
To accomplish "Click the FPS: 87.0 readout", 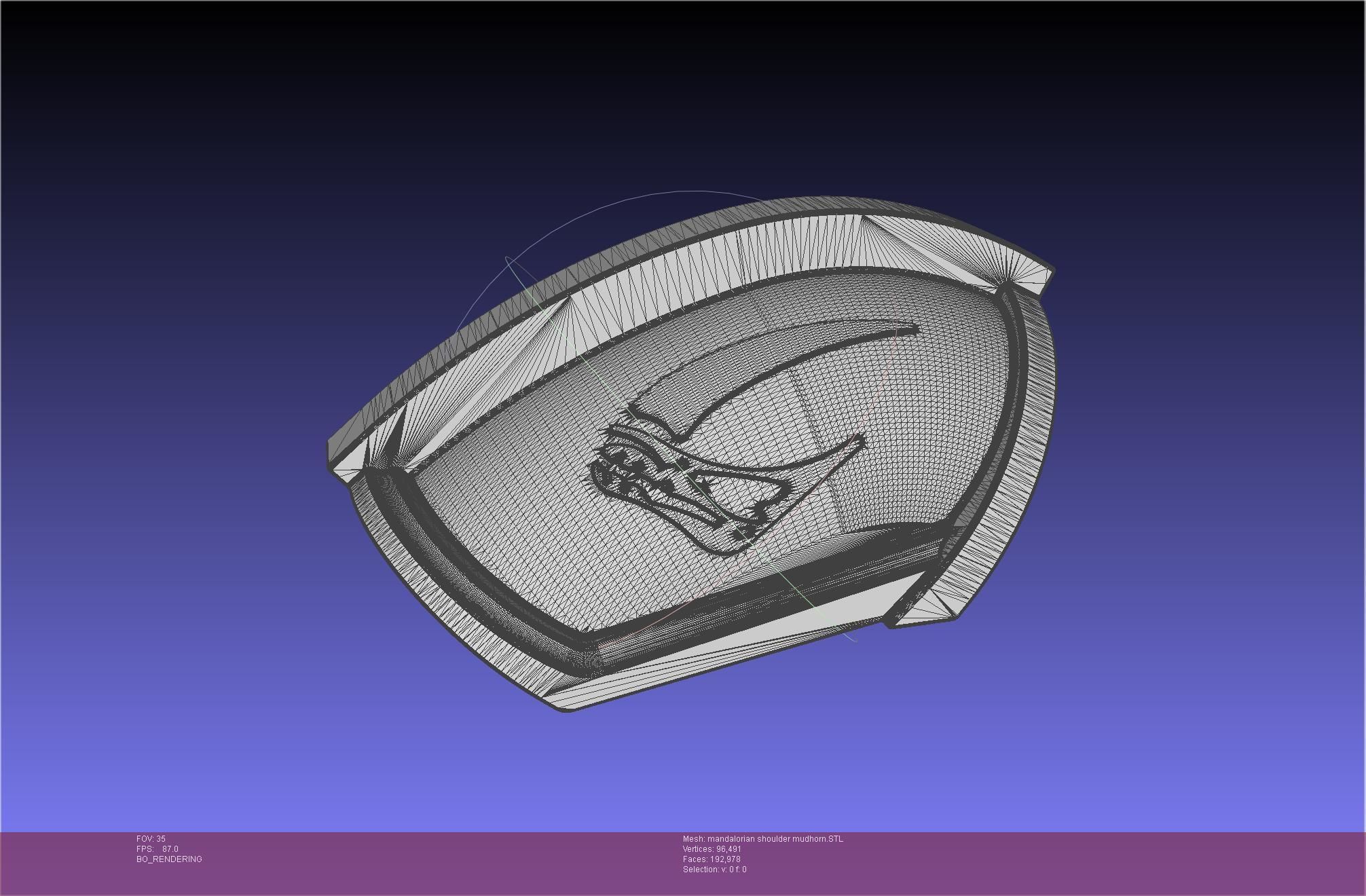I will 158,849.
